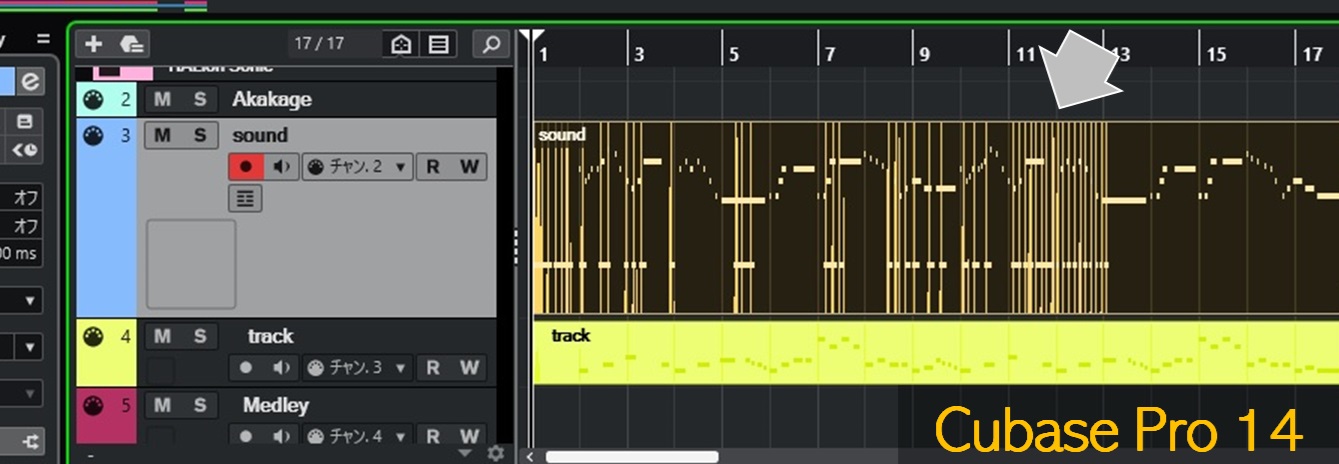Click the inspector routing arrows icon

point(31,440)
